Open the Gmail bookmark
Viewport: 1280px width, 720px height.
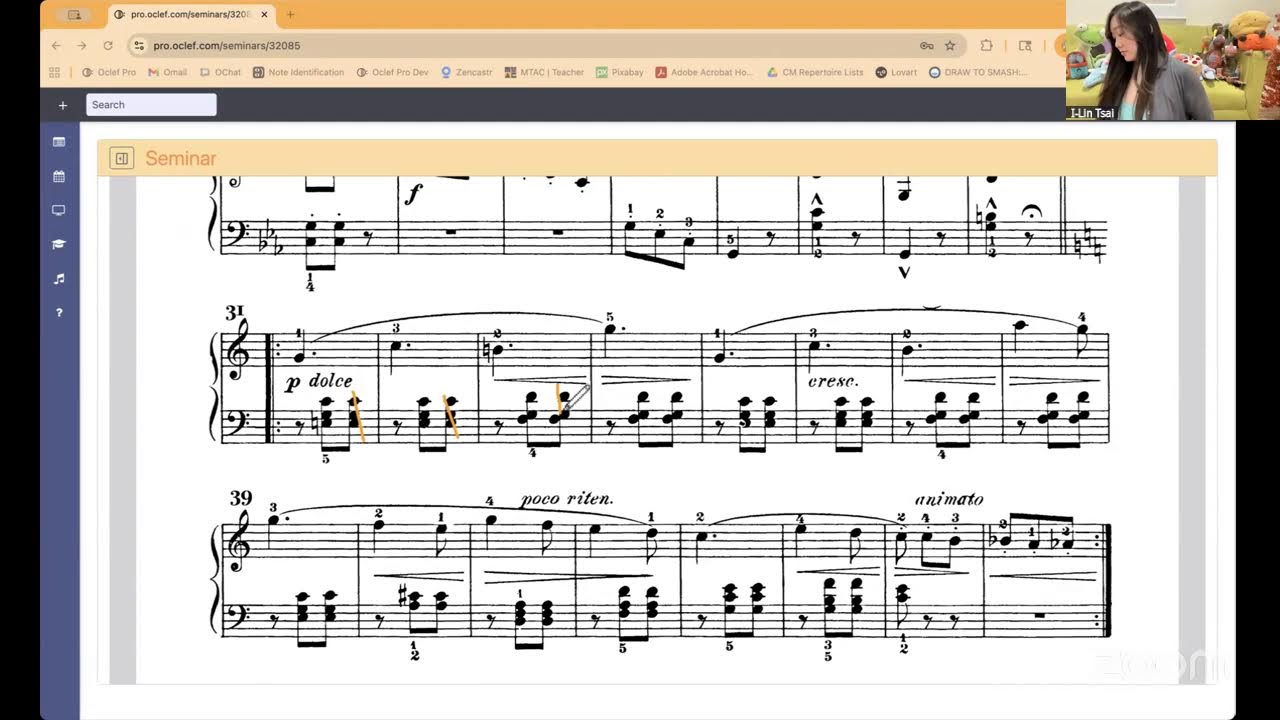[167, 72]
